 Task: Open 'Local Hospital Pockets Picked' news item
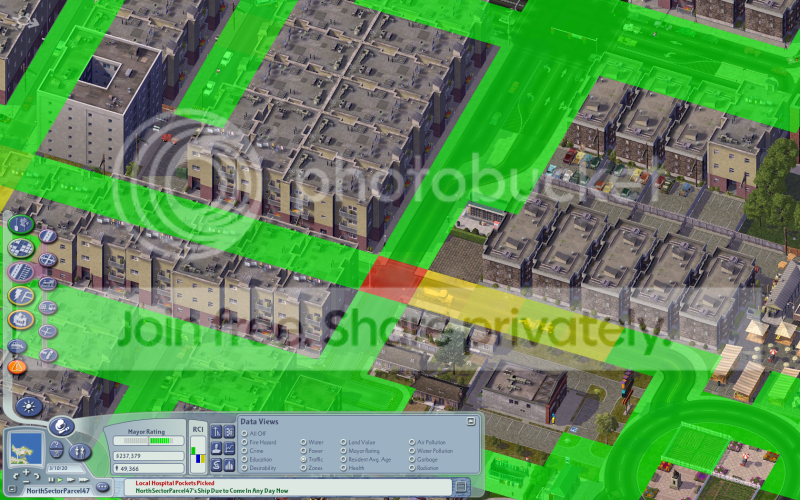pyautogui.click(x=175, y=483)
